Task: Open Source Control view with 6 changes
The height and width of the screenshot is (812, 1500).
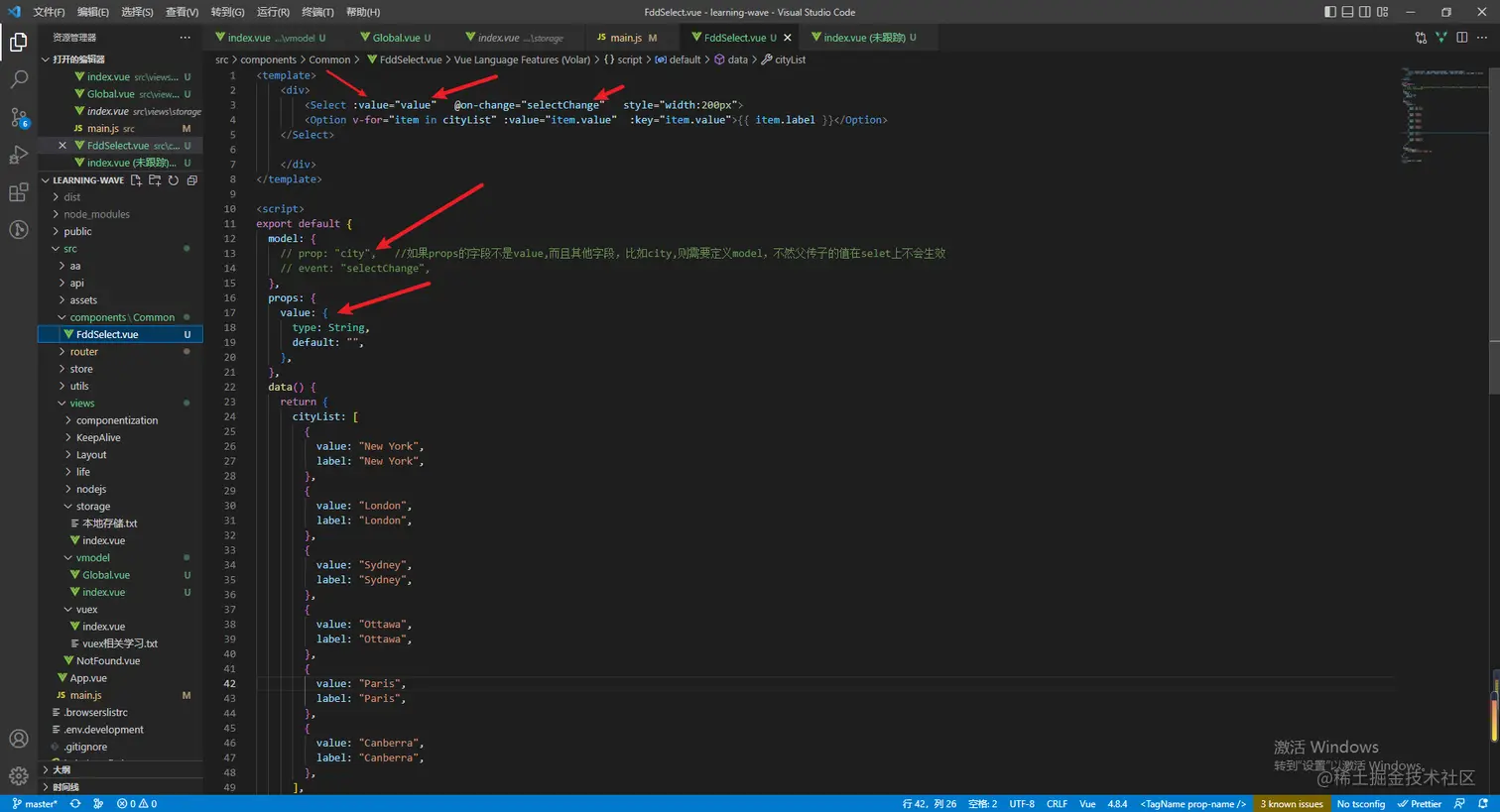Action: 19,118
